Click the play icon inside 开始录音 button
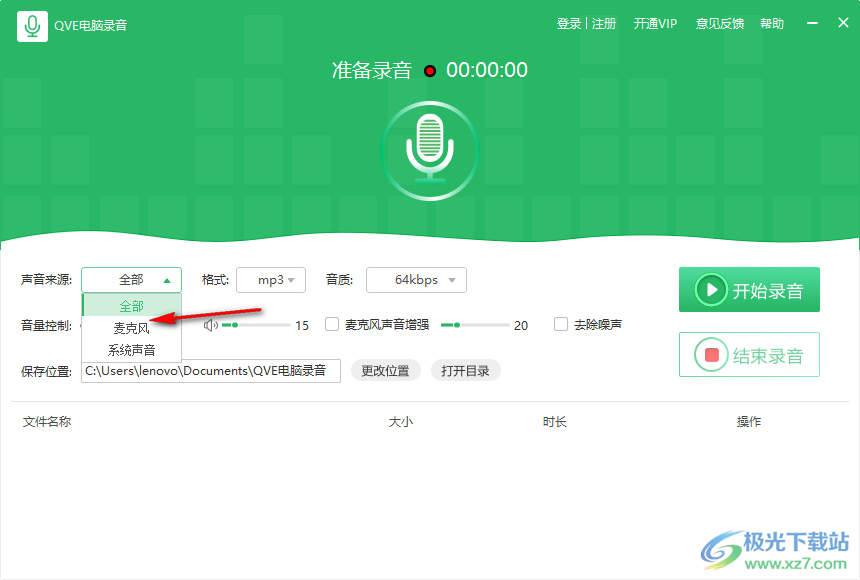The width and height of the screenshot is (860, 580). click(x=712, y=290)
